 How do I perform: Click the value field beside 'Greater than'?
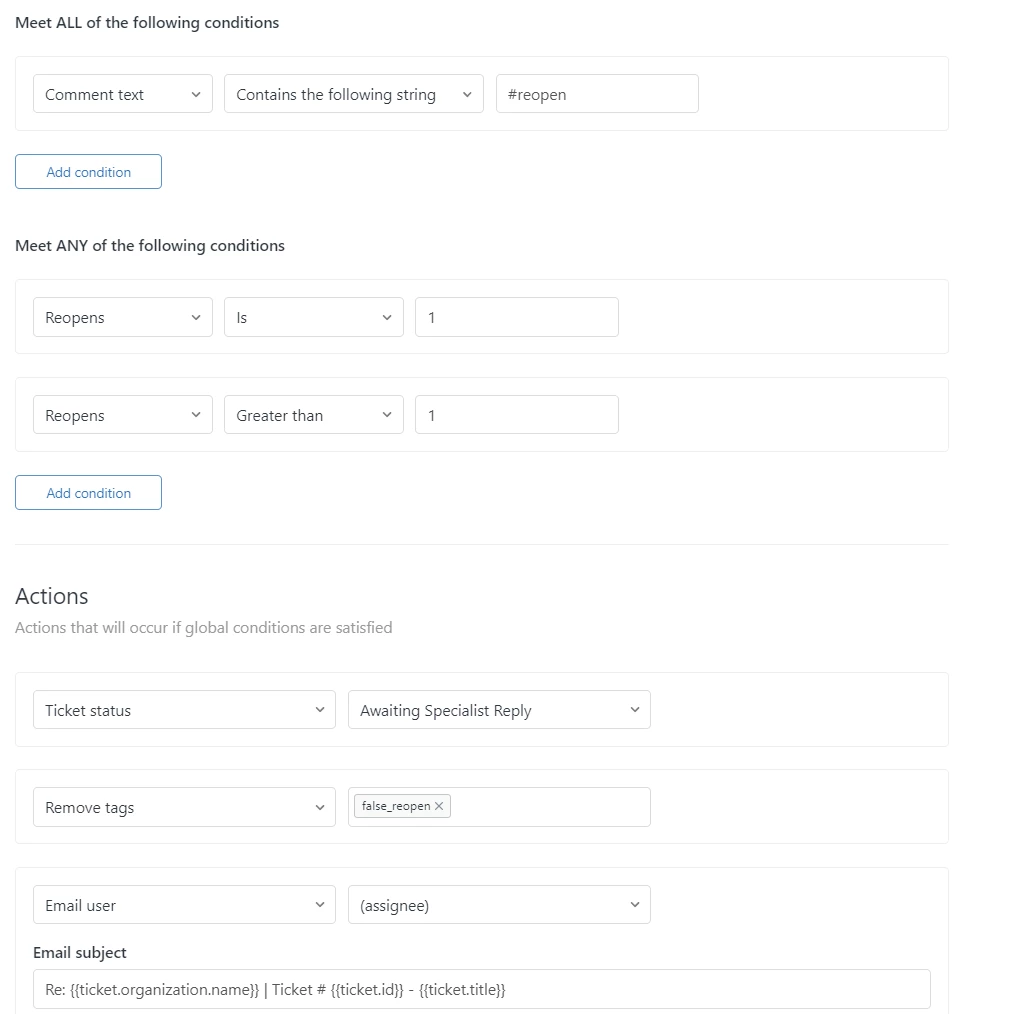click(516, 415)
